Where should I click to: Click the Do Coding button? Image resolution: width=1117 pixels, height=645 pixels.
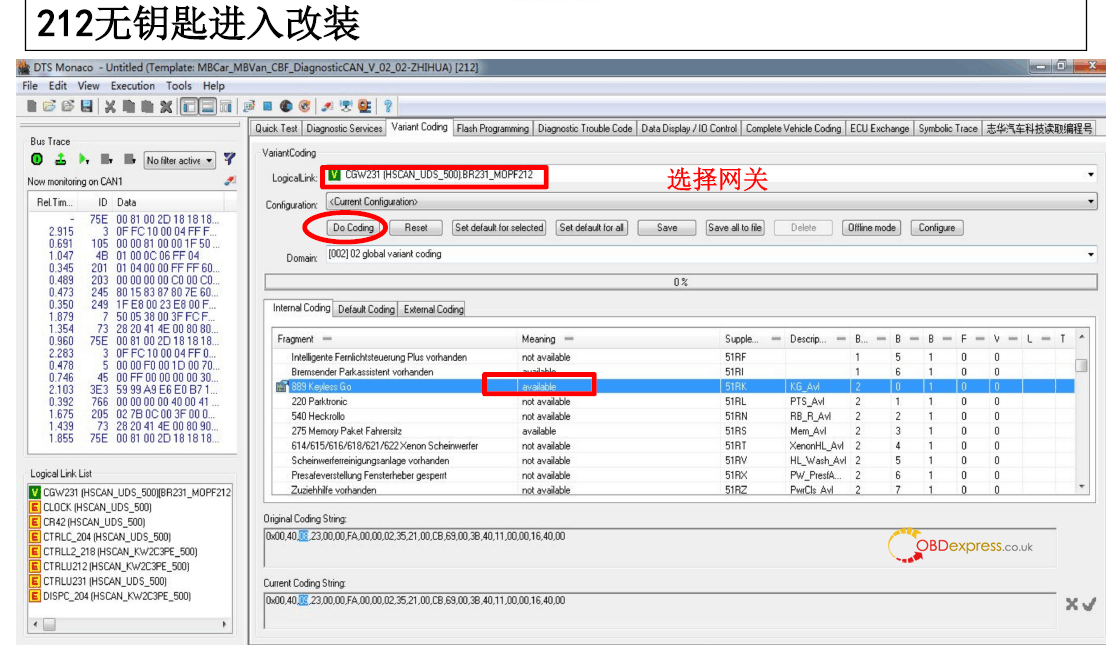pos(353,228)
